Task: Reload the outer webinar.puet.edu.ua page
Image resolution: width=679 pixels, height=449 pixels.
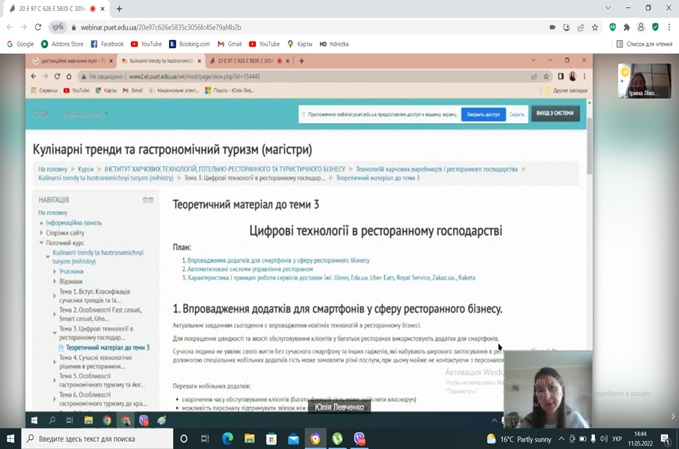Action: (38, 27)
